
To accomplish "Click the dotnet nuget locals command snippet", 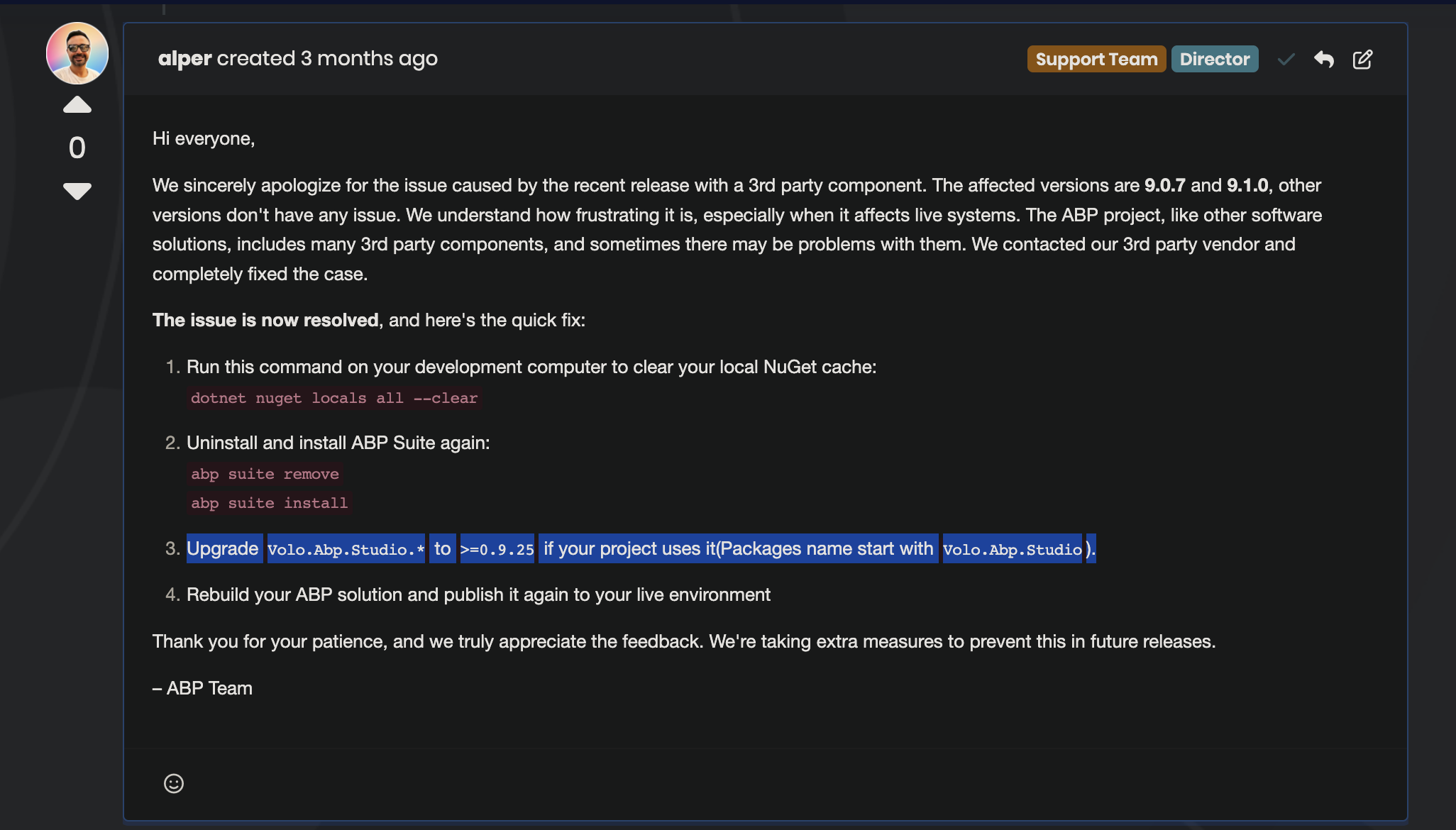I will 334,398.
